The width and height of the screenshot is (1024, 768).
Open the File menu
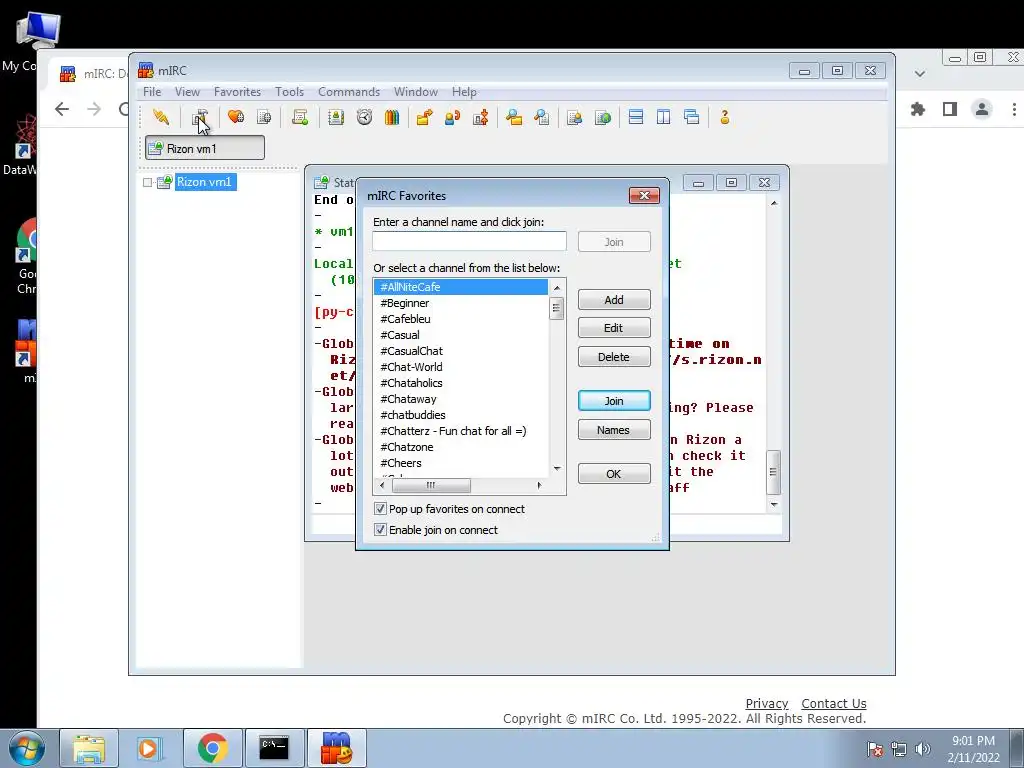(x=152, y=92)
